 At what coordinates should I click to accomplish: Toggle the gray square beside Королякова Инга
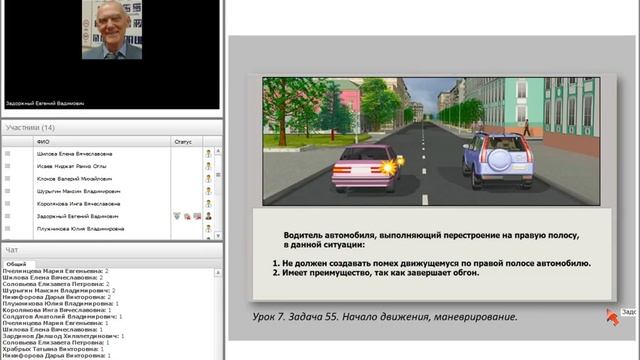coord(7,204)
